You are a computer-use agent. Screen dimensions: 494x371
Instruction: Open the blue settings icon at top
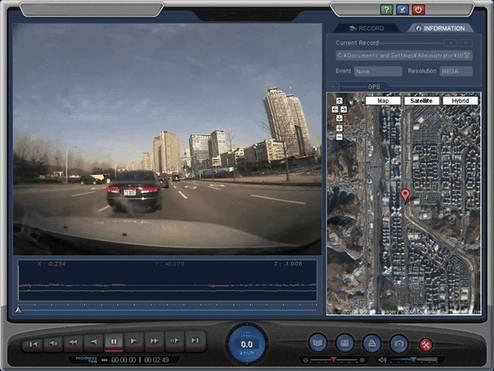(402, 9)
